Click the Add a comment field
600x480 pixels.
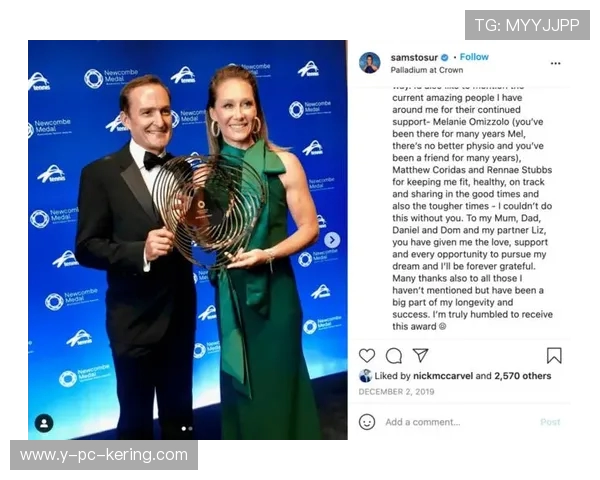422,422
